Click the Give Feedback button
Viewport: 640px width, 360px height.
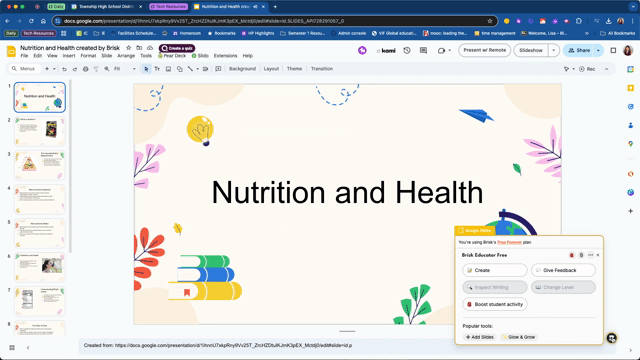click(563, 270)
